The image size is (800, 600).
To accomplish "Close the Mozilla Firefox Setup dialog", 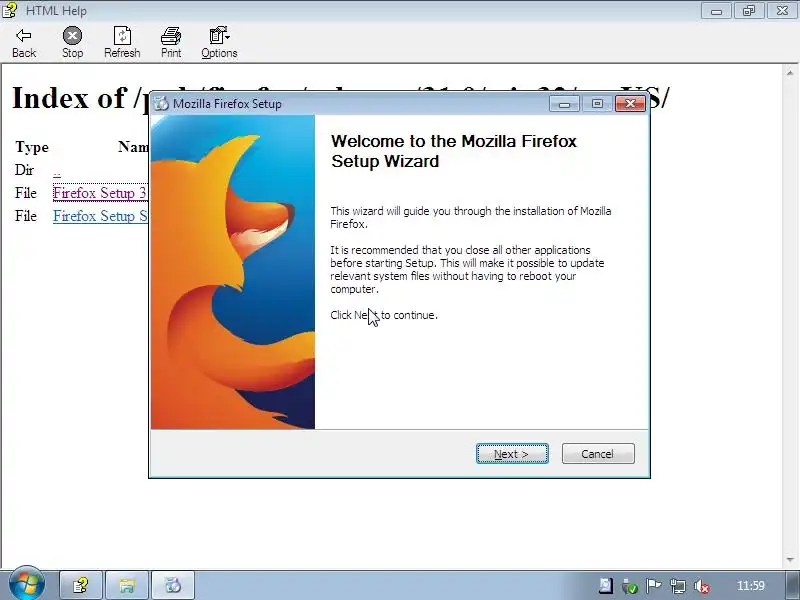I will [x=630, y=104].
